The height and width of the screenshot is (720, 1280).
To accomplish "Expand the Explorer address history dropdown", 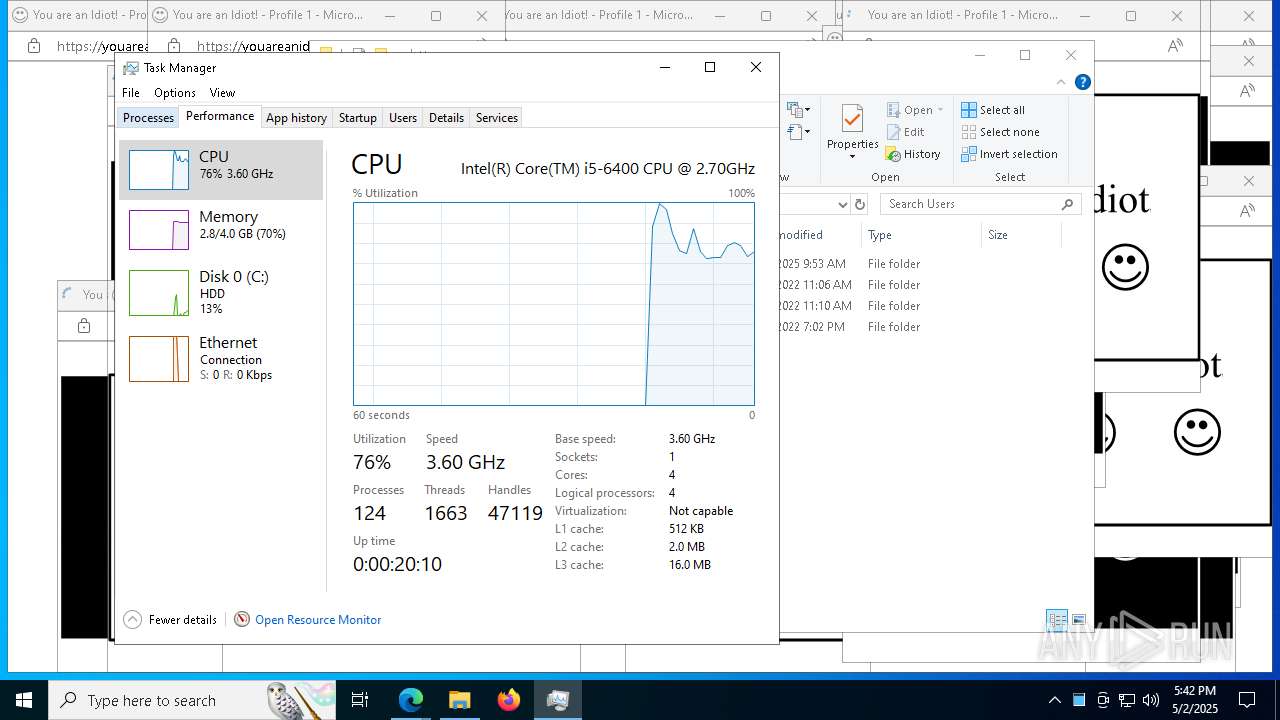I will pyautogui.click(x=842, y=204).
